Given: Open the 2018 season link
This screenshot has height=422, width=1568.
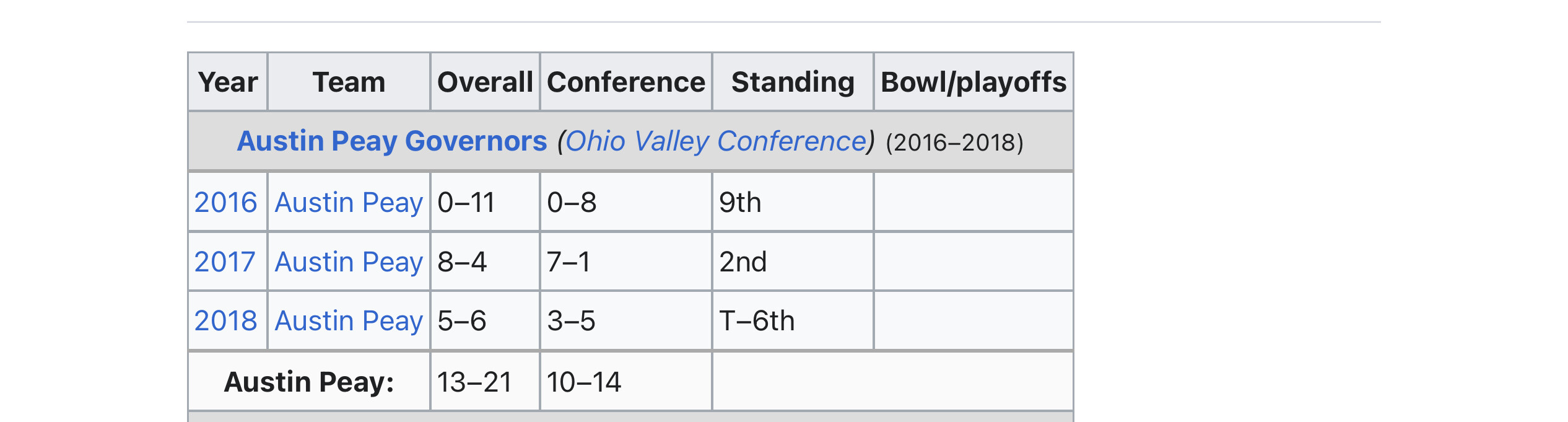Looking at the screenshot, I should point(225,320).
